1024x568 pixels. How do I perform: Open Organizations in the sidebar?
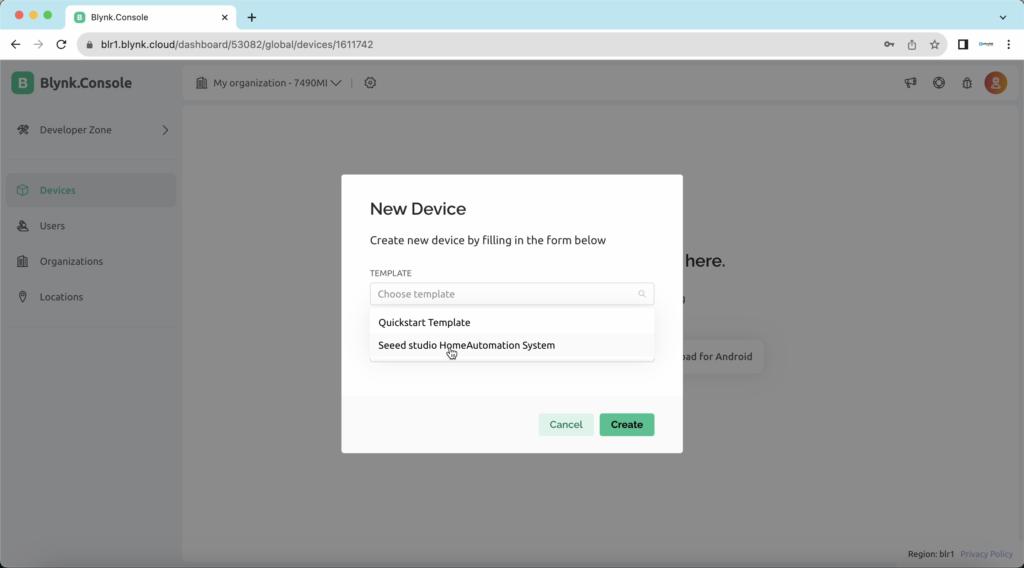pyautogui.click(x=91, y=261)
